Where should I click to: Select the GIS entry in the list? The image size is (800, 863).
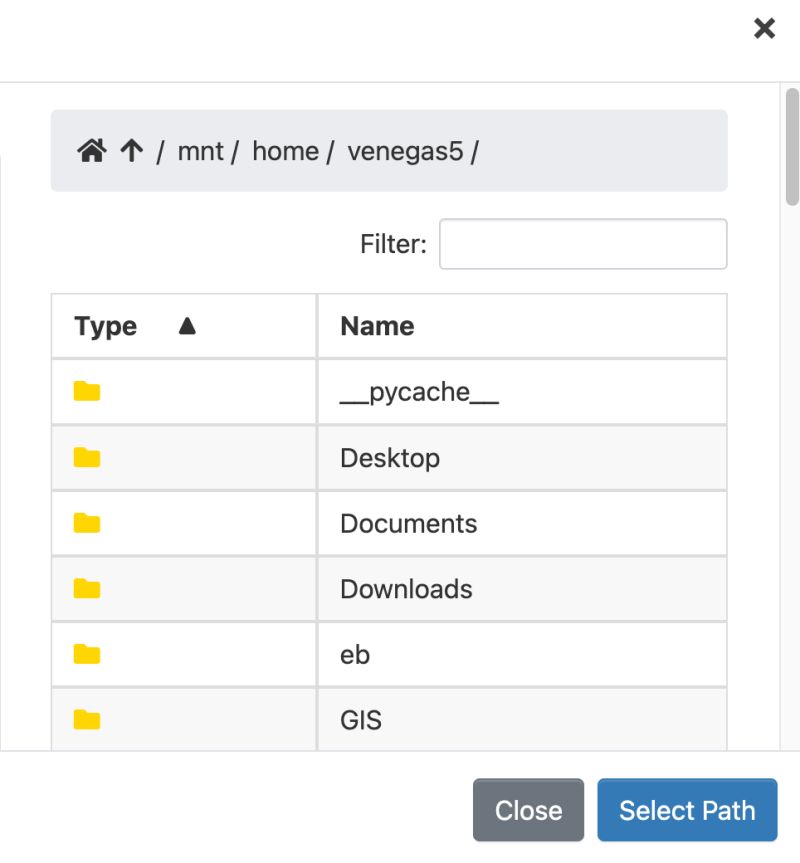coord(361,719)
